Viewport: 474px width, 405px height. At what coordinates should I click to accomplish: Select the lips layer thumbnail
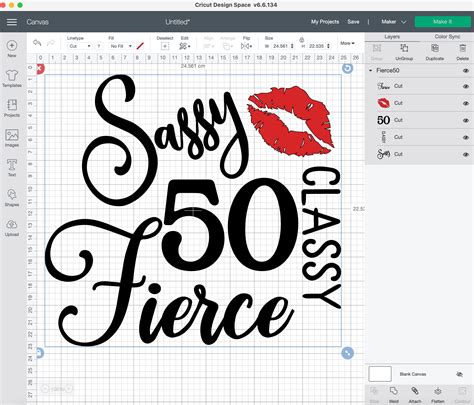click(x=383, y=103)
